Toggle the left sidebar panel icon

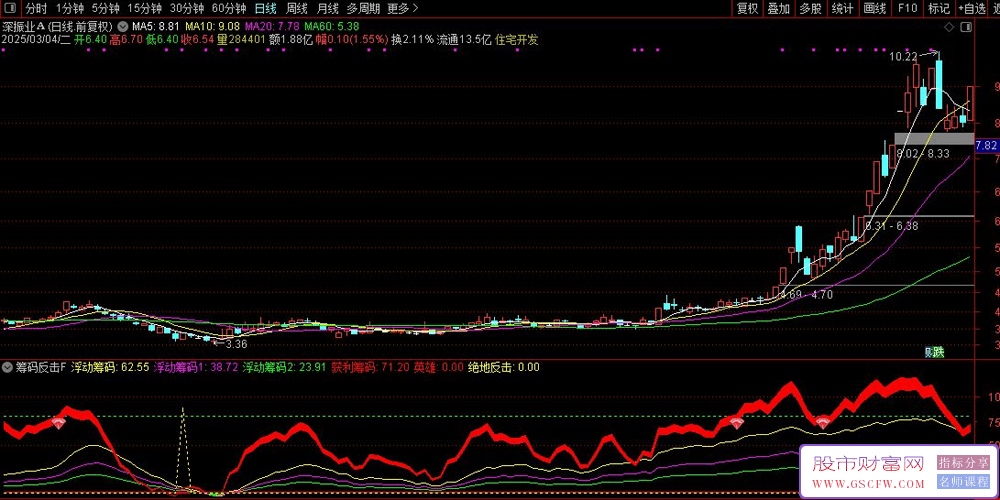click(11, 8)
